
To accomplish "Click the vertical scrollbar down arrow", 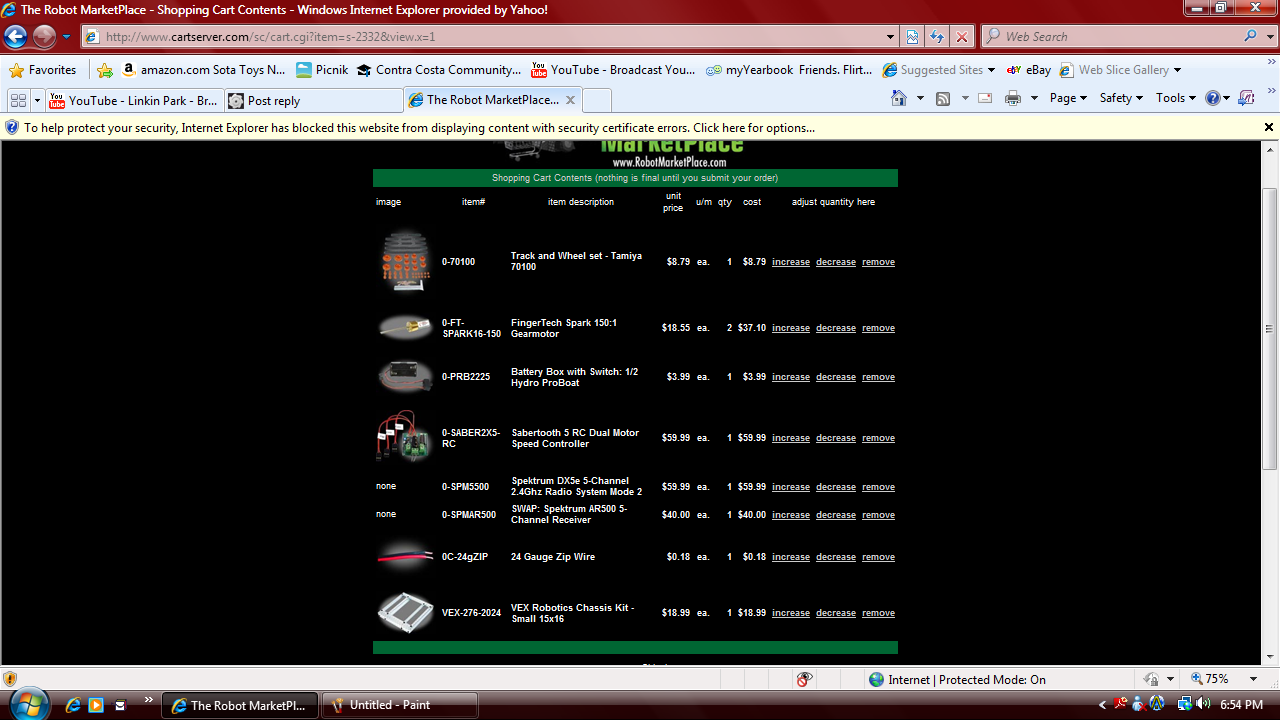I will pos(1270,657).
